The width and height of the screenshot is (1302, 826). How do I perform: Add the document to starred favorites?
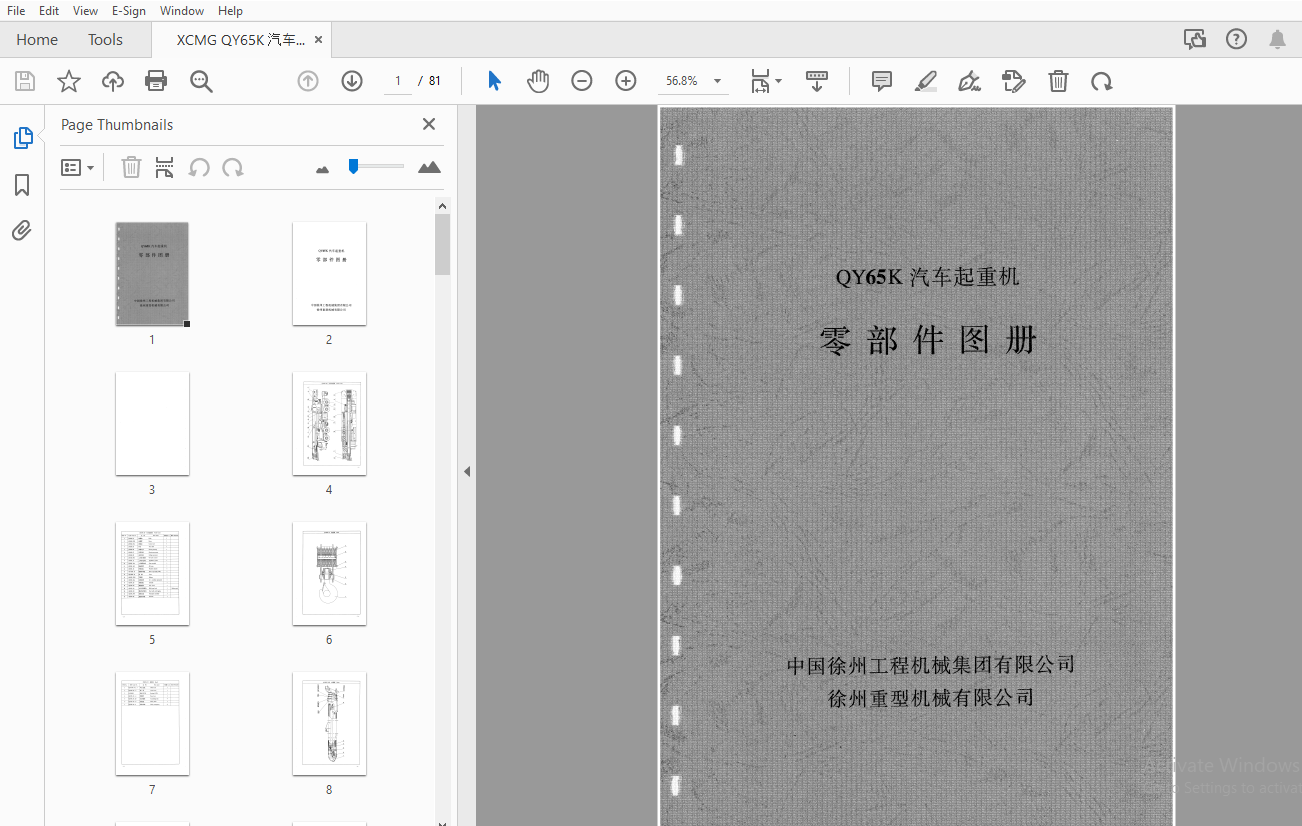(69, 81)
